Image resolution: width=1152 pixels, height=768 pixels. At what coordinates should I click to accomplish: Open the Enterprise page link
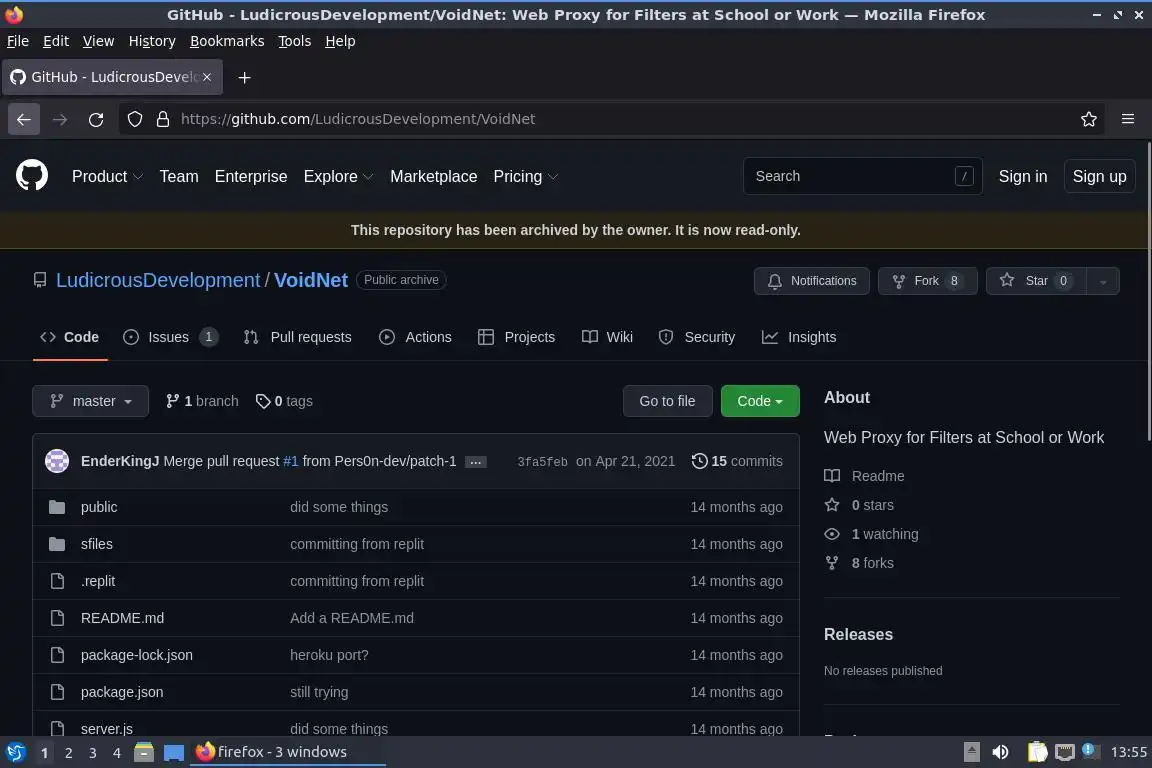251,176
